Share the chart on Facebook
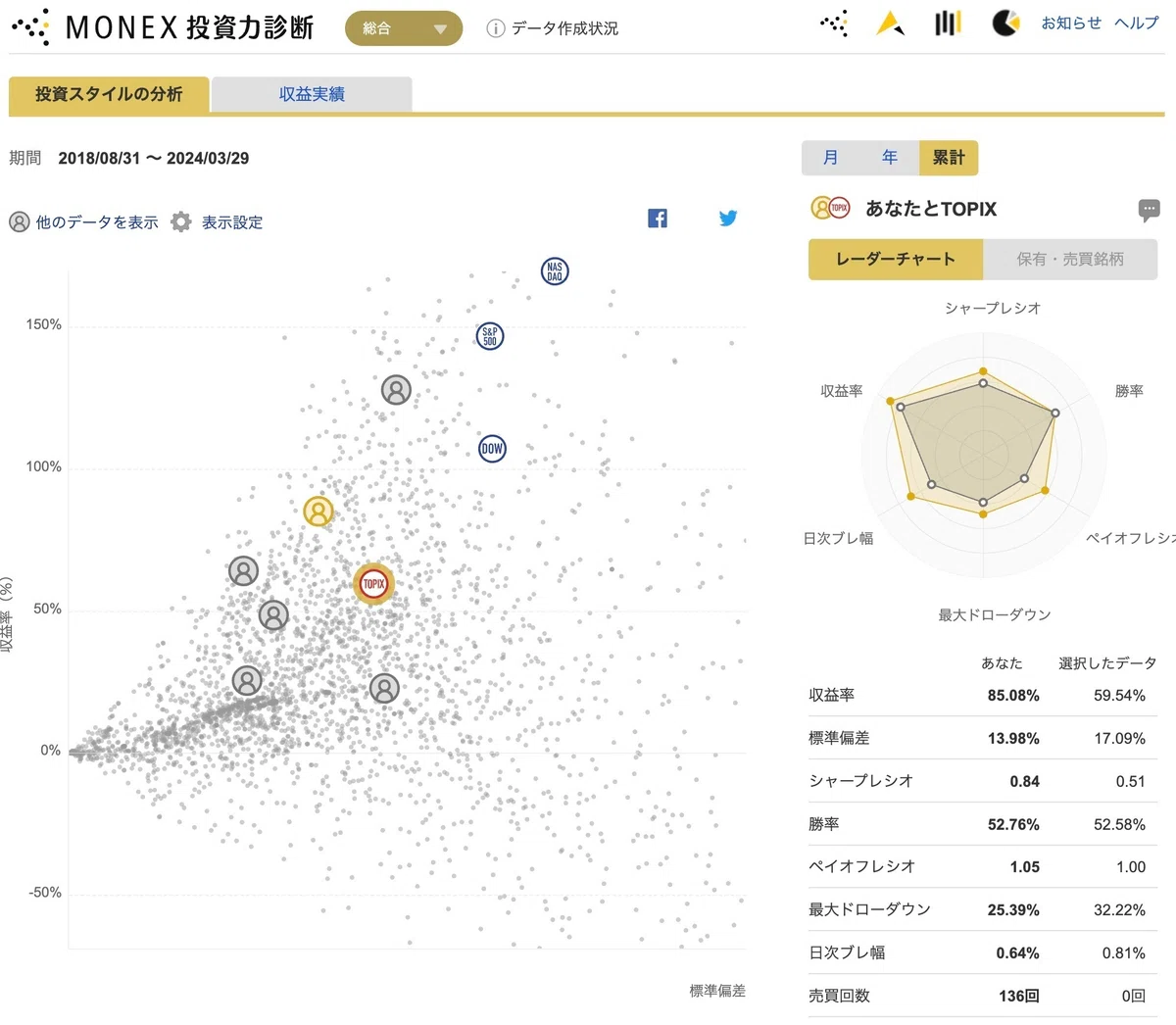This screenshot has height=1025, width=1176. pos(658,219)
